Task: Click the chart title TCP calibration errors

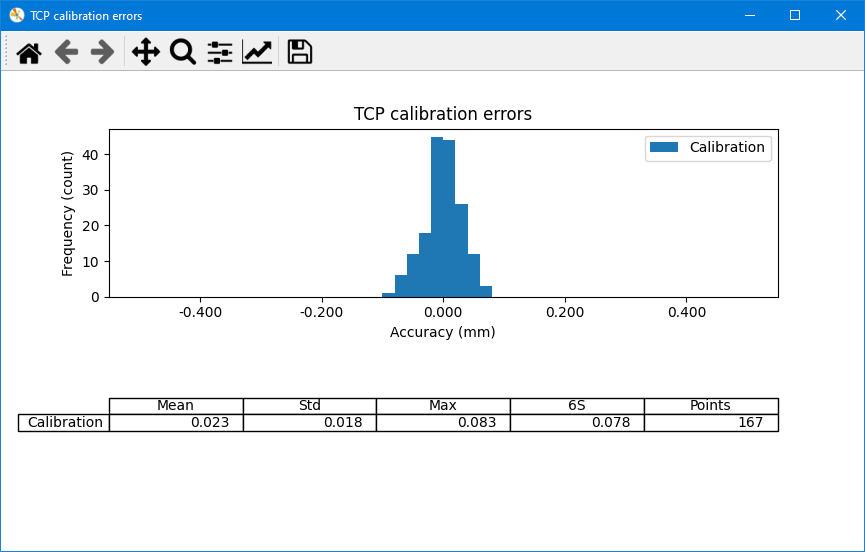Action: pos(443,114)
